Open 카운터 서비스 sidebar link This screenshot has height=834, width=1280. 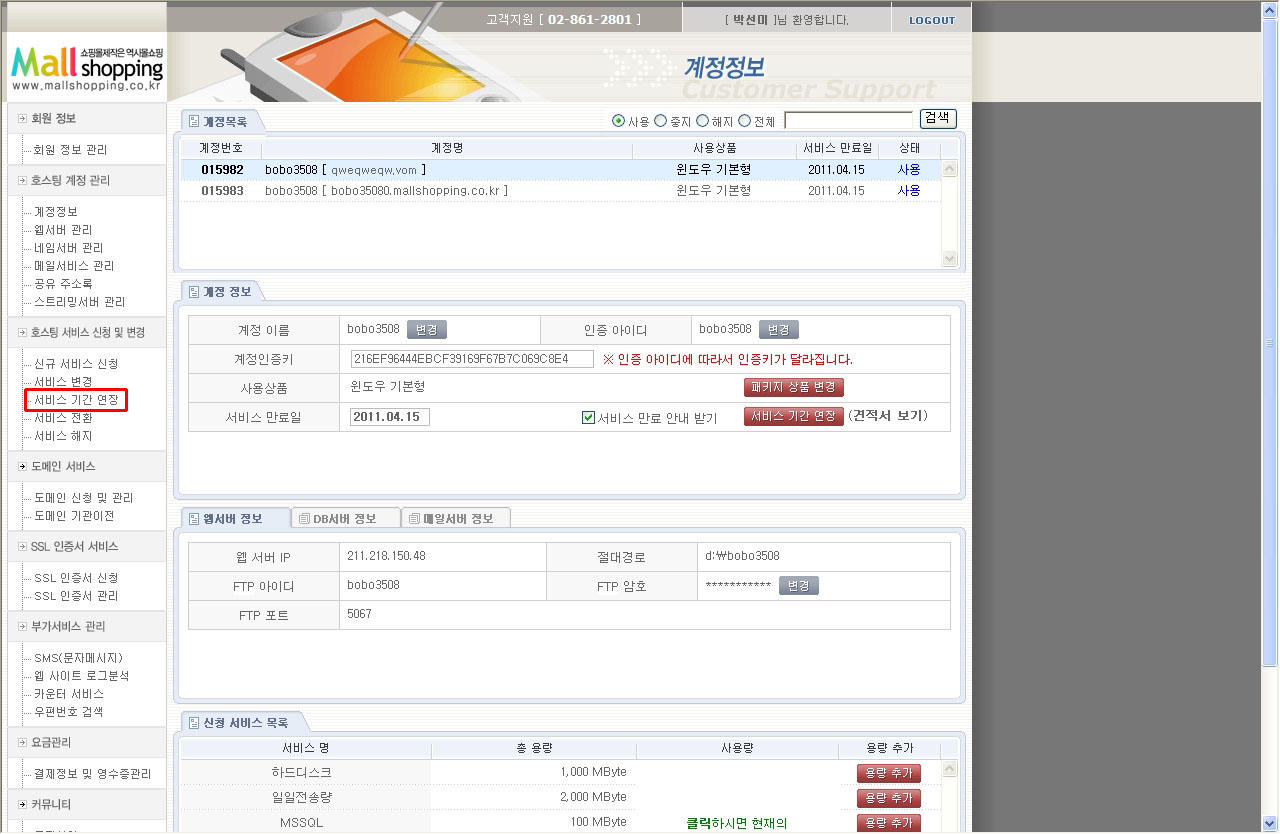click(68, 694)
